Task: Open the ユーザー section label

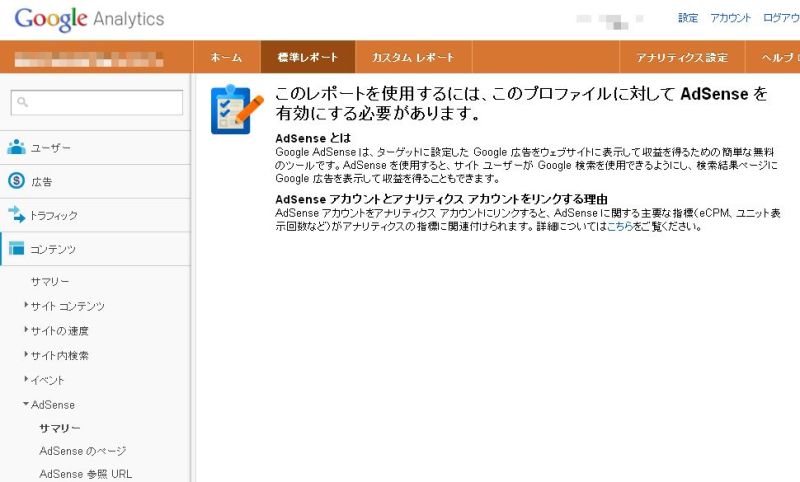Action: [51, 148]
